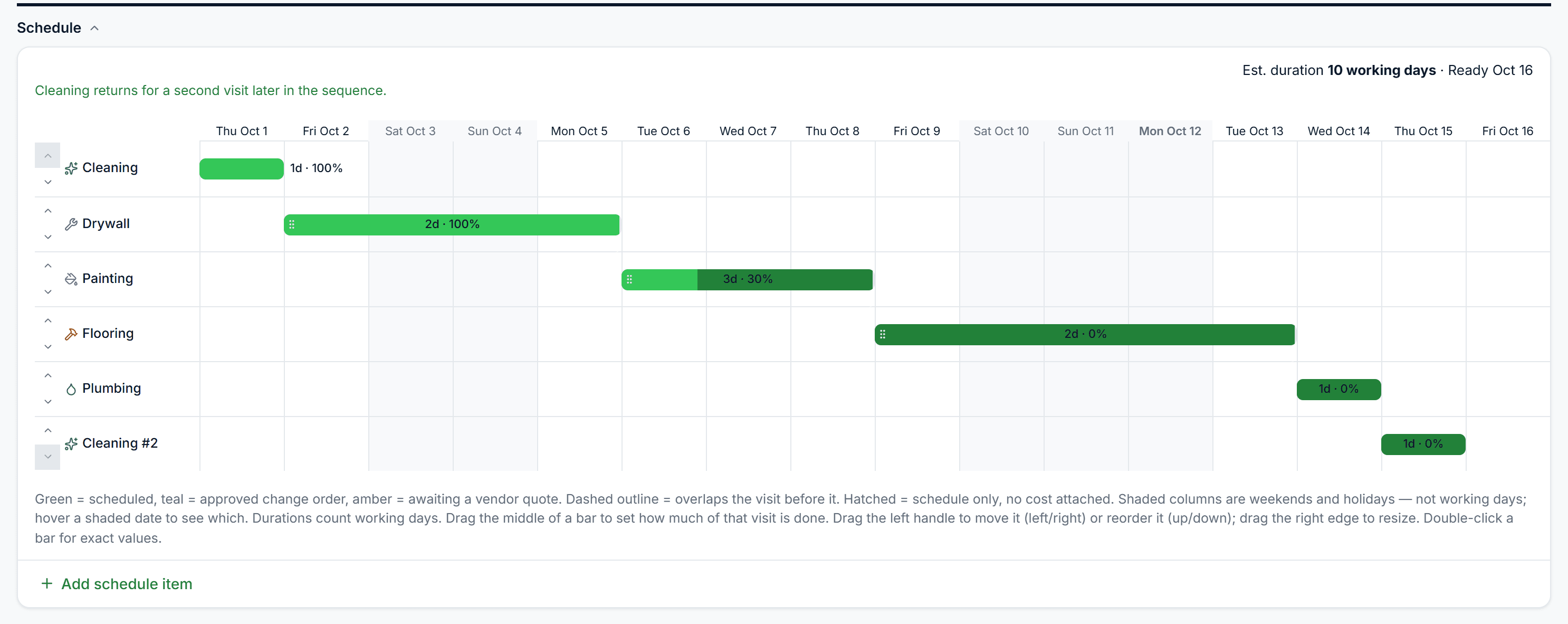The image size is (1568, 624).
Task: Click the Painting bucket icon
Action: click(71, 279)
